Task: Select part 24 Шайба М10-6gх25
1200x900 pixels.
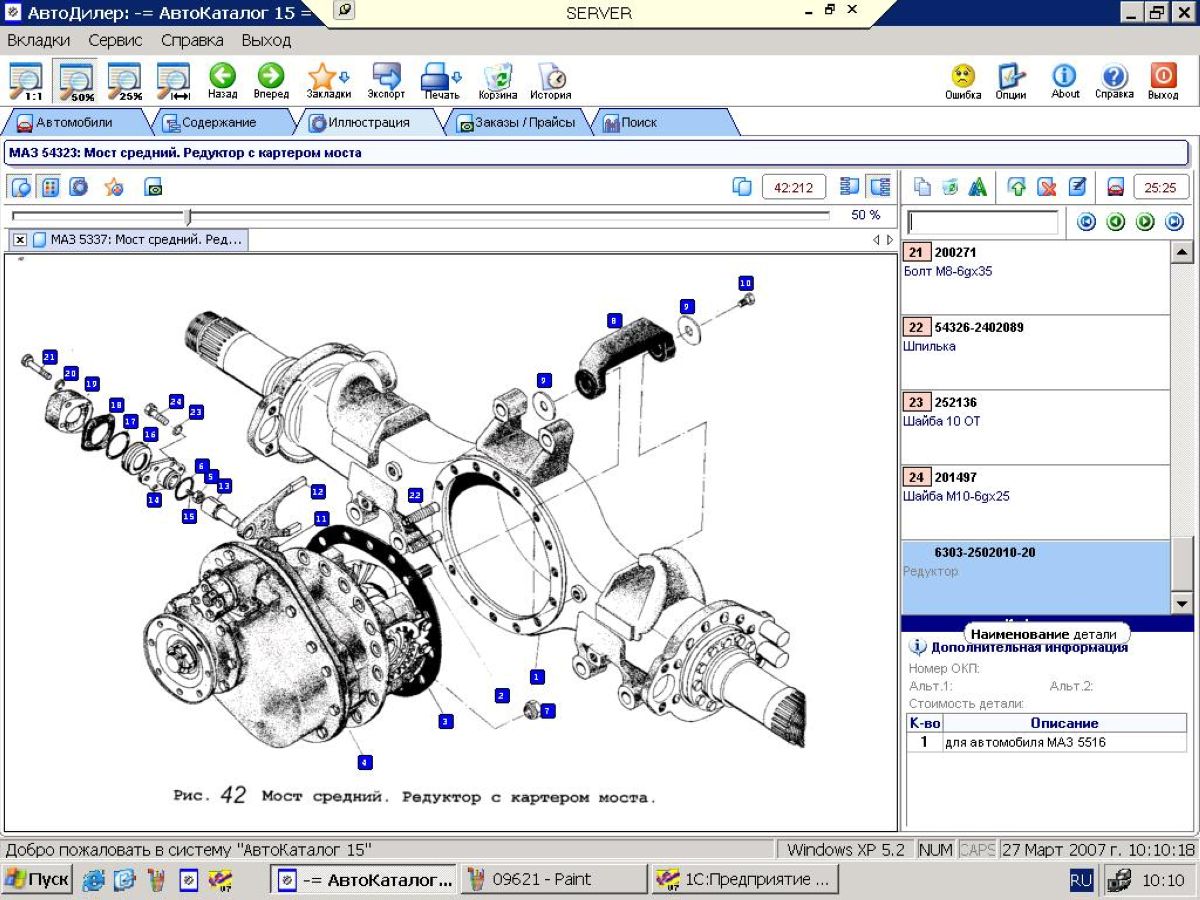Action: [1035, 502]
